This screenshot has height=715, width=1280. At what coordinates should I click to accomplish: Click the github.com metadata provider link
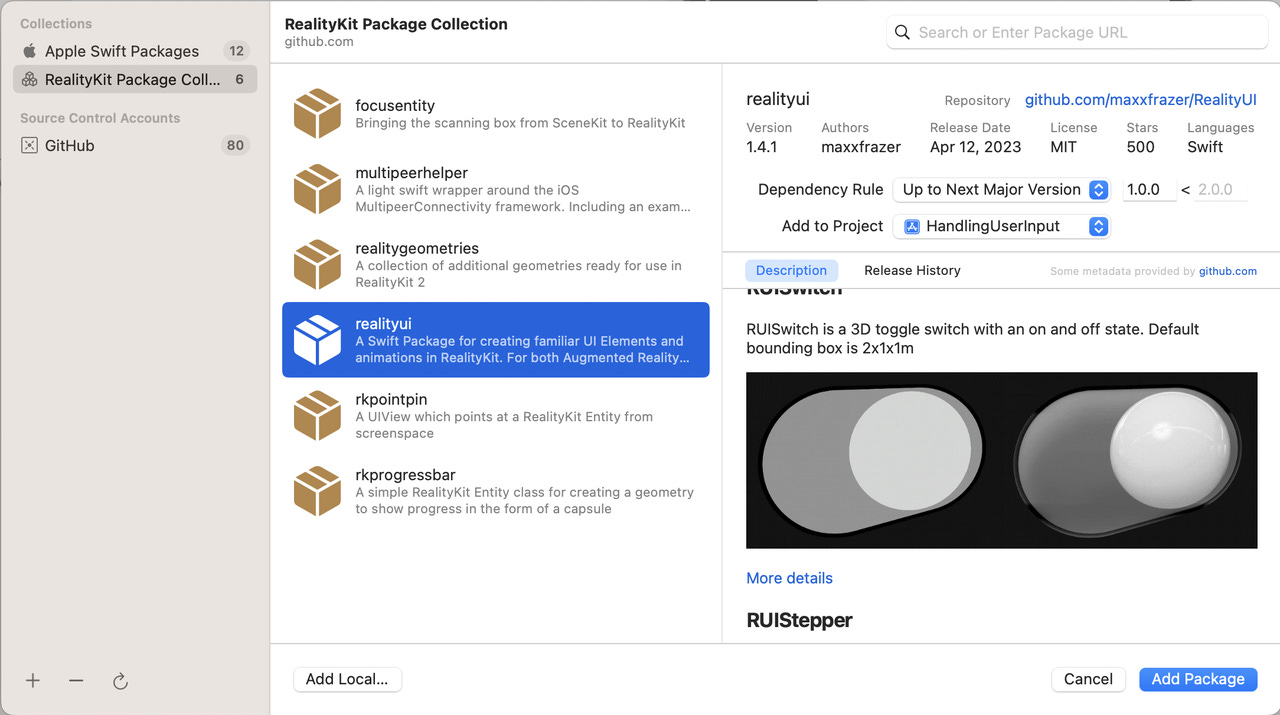click(1228, 271)
